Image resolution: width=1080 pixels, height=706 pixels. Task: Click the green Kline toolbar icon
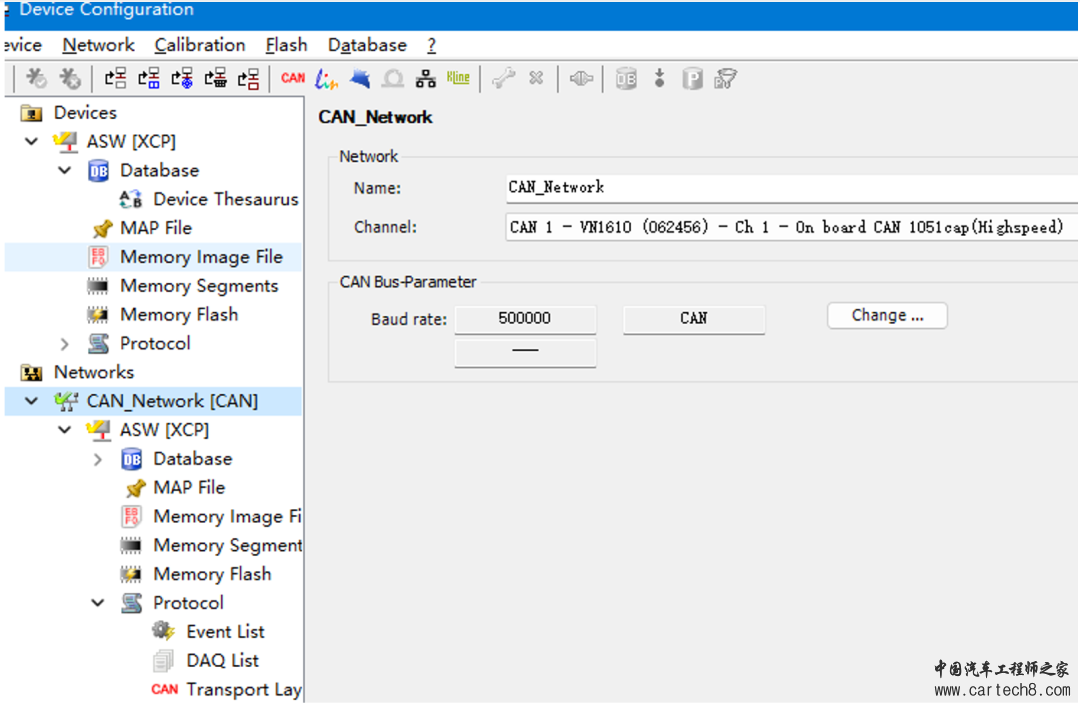[458, 78]
